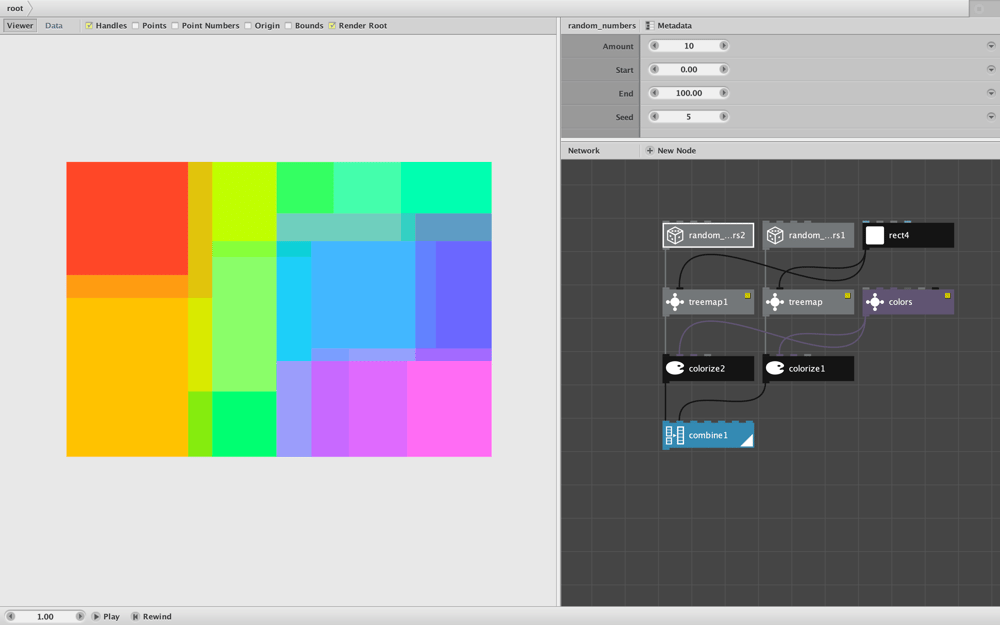The height and width of the screenshot is (625, 1000).
Task: Decrease the Start value with left arrow
Action: coord(654,70)
